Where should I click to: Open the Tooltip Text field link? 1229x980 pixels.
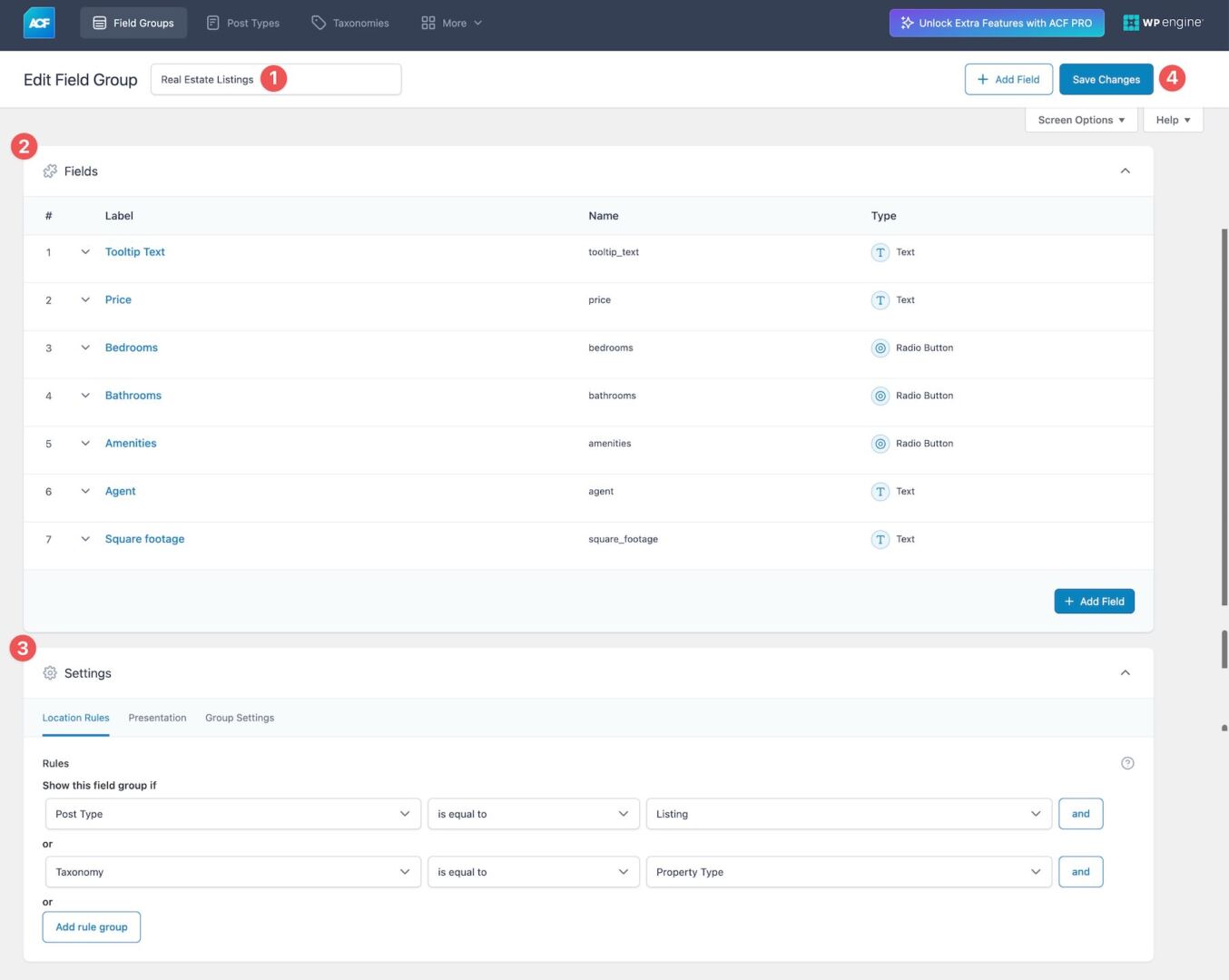point(135,252)
